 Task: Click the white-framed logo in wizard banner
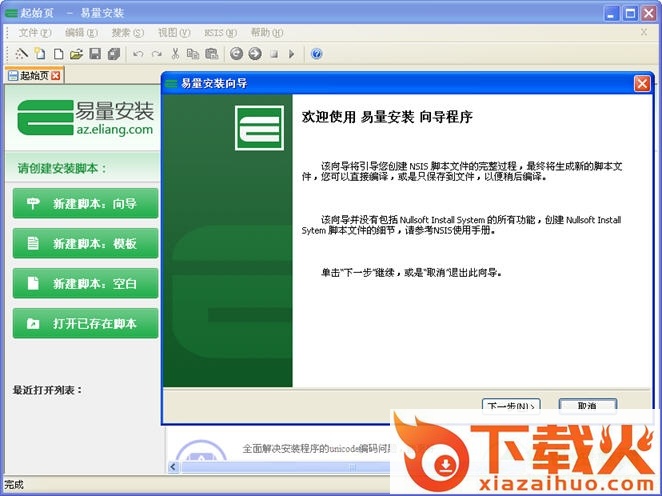click(259, 128)
